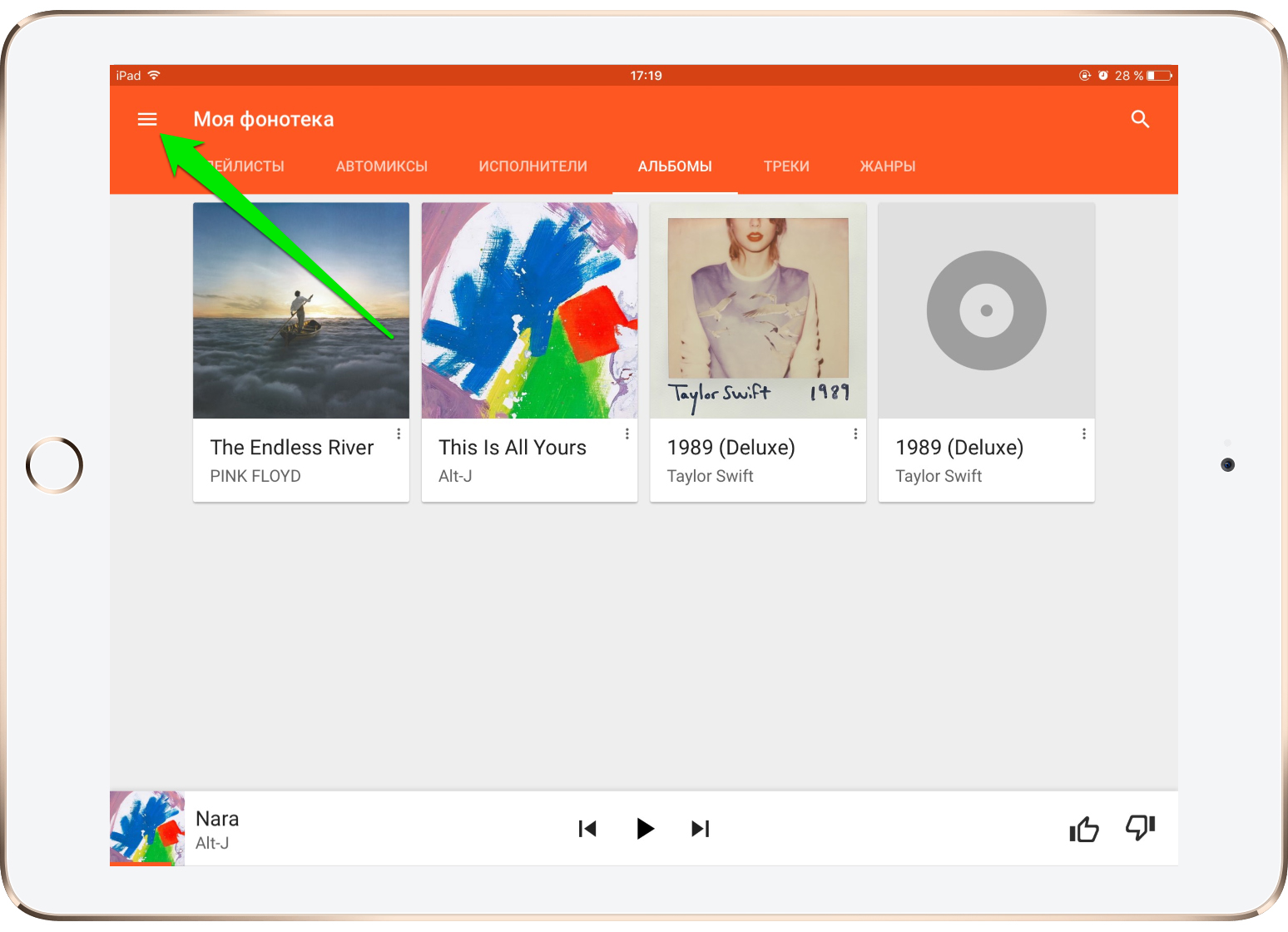Skip to previous track
The height and width of the screenshot is (932, 1288).
point(587,829)
